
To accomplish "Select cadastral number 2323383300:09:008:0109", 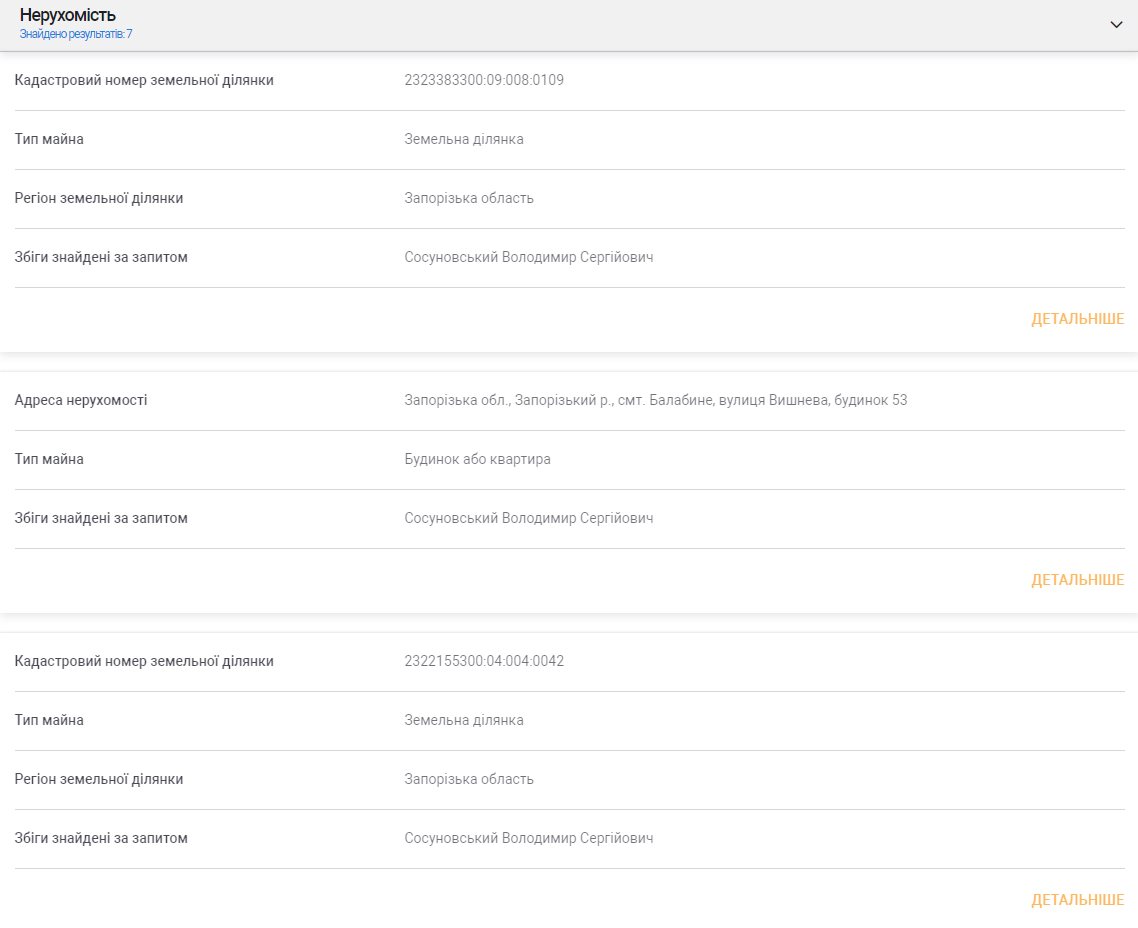I will [484, 80].
